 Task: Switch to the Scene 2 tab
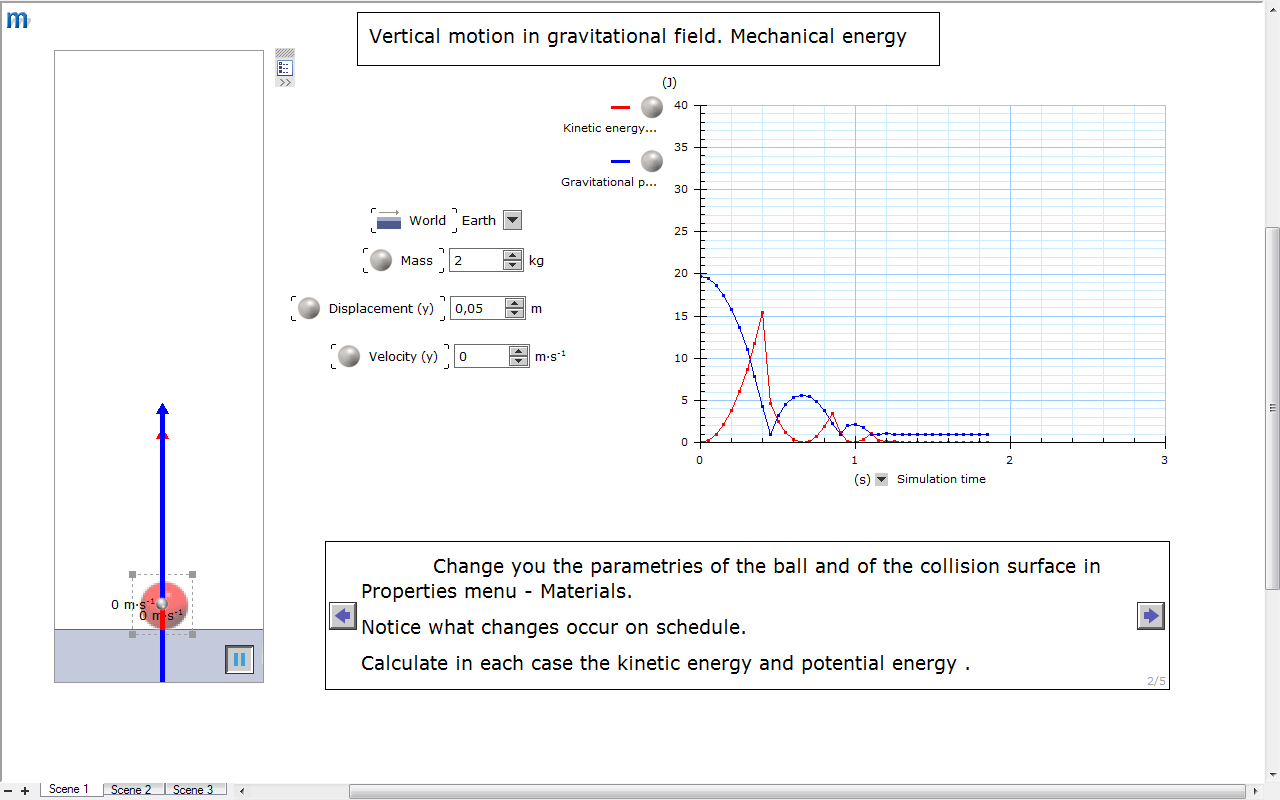tap(132, 790)
